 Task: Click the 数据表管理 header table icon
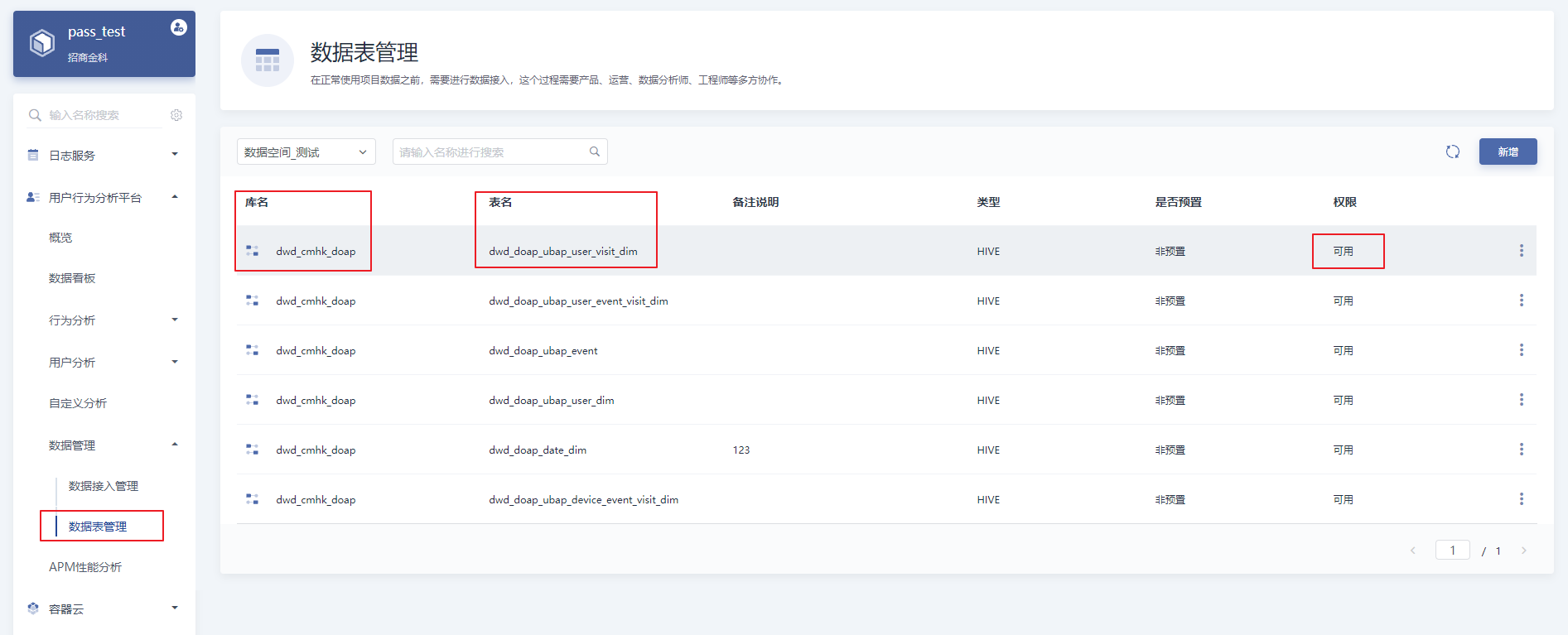268,60
